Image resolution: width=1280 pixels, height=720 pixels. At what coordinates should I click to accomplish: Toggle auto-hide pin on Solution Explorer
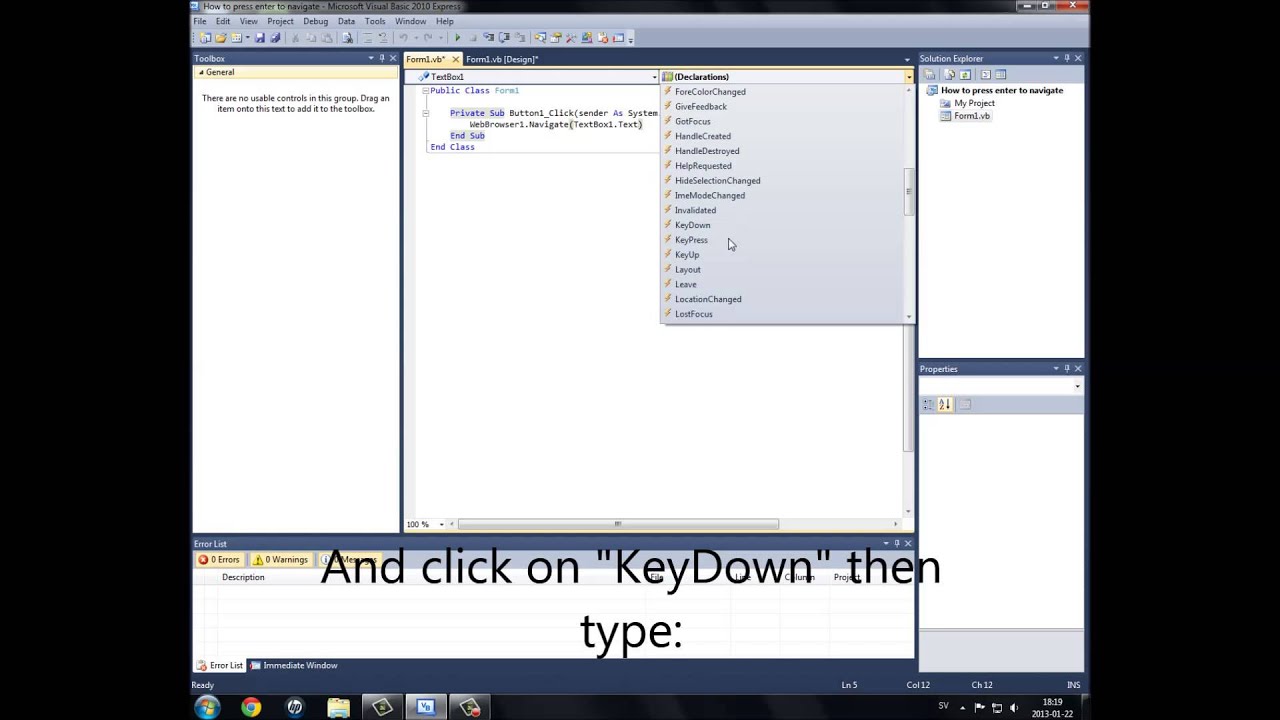(1067, 59)
